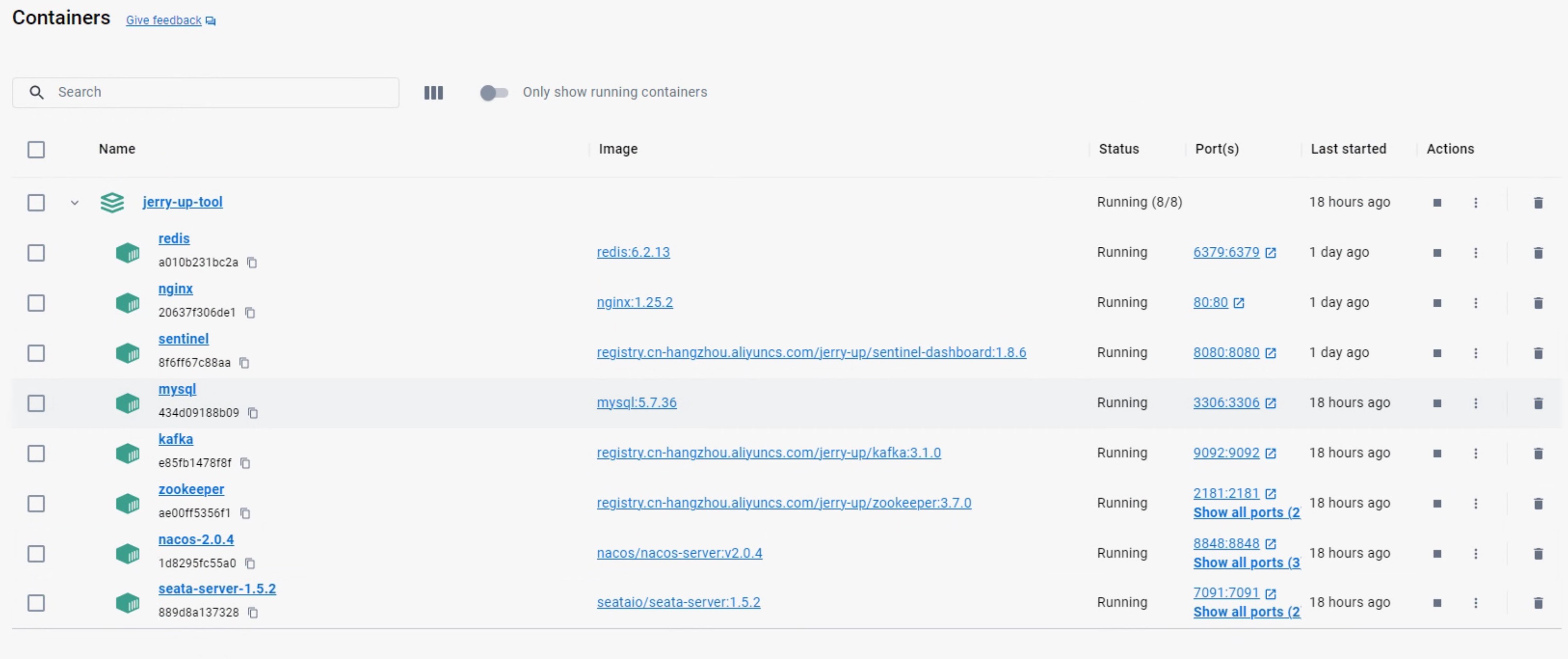Tick the nacos-2.0.4 row checkbox
Screen dimensions: 1568x659
36,554
